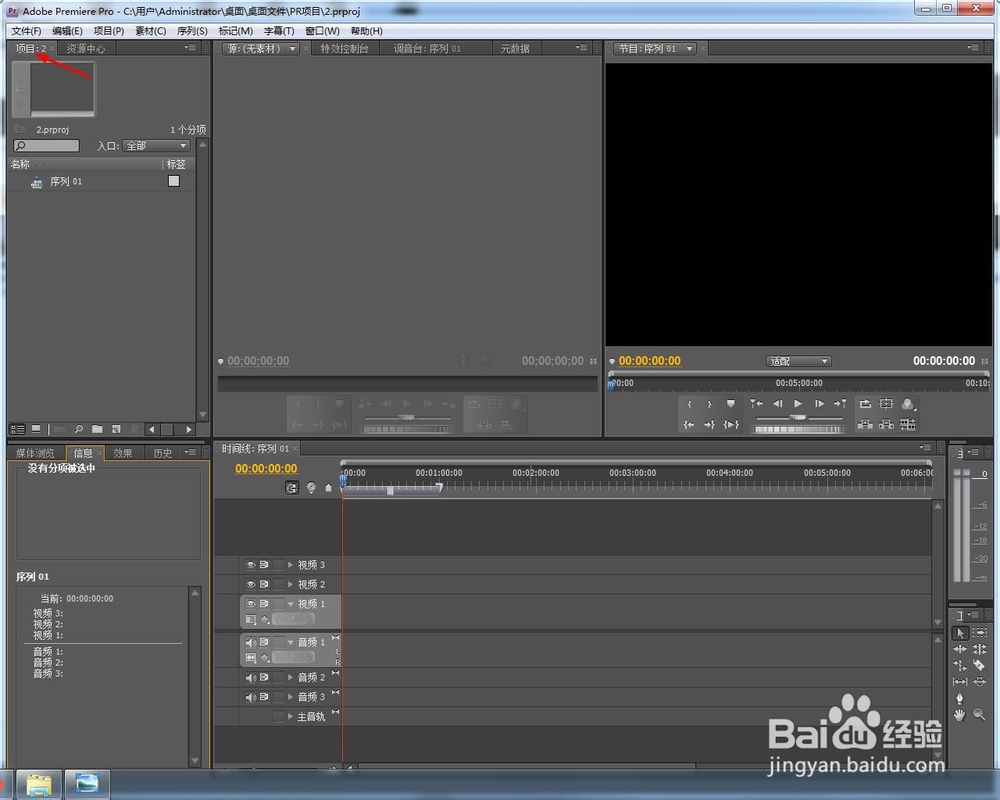The height and width of the screenshot is (800, 1000).
Task: Click label checkbox of 序列 01 item
Action: click(x=173, y=181)
